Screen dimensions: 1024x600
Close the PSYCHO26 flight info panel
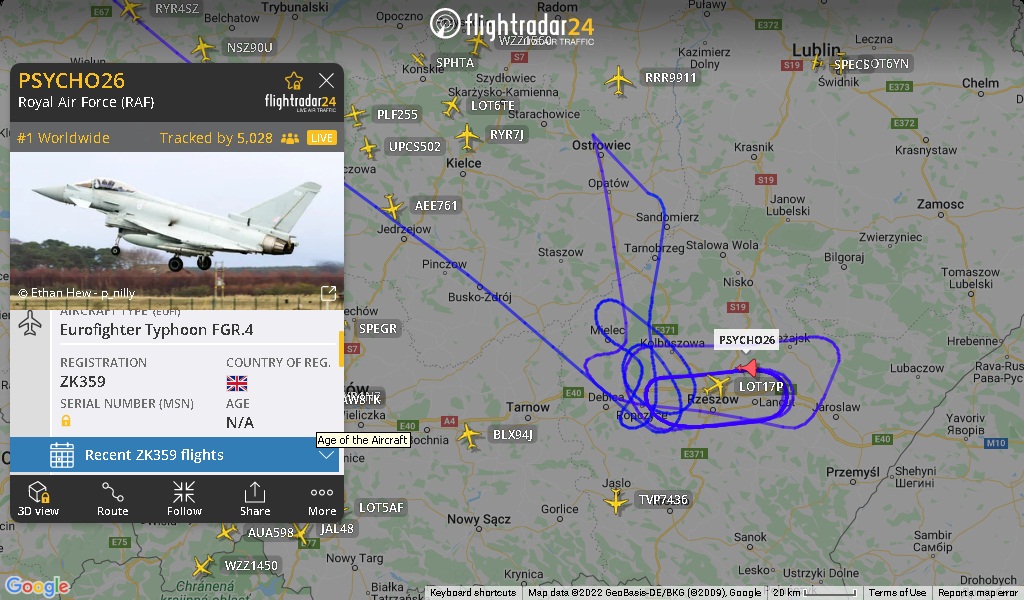coord(327,80)
